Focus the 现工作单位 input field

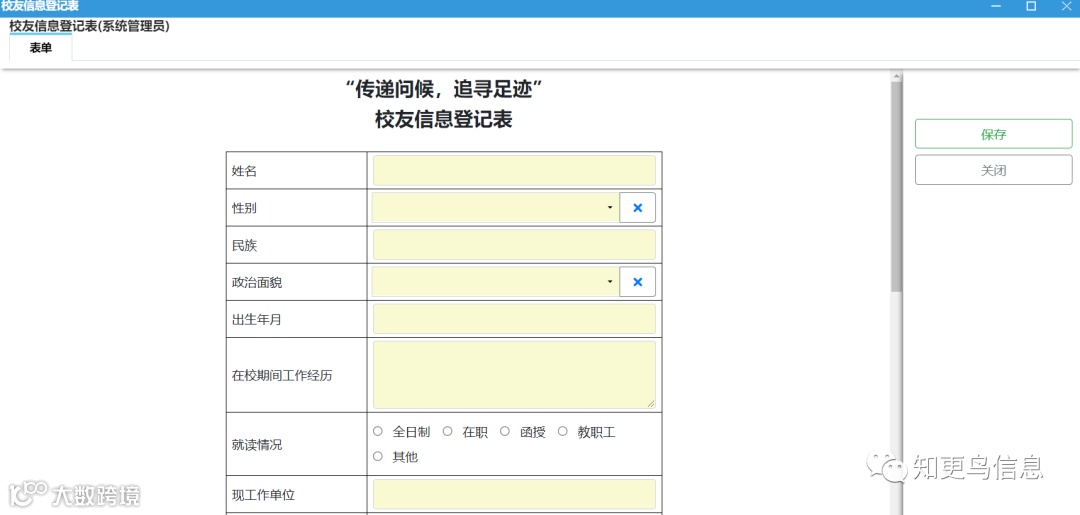[x=515, y=494]
